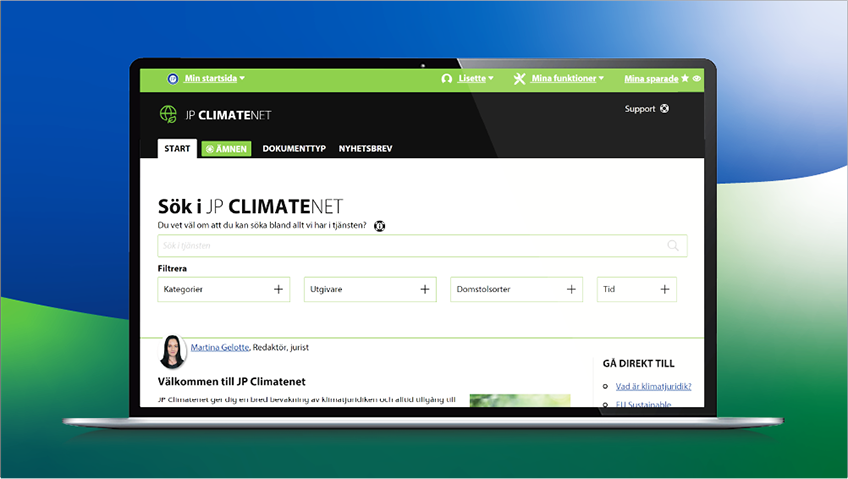
Task: Click the globe leaf JP Climatenet logo icon
Action: 168,114
